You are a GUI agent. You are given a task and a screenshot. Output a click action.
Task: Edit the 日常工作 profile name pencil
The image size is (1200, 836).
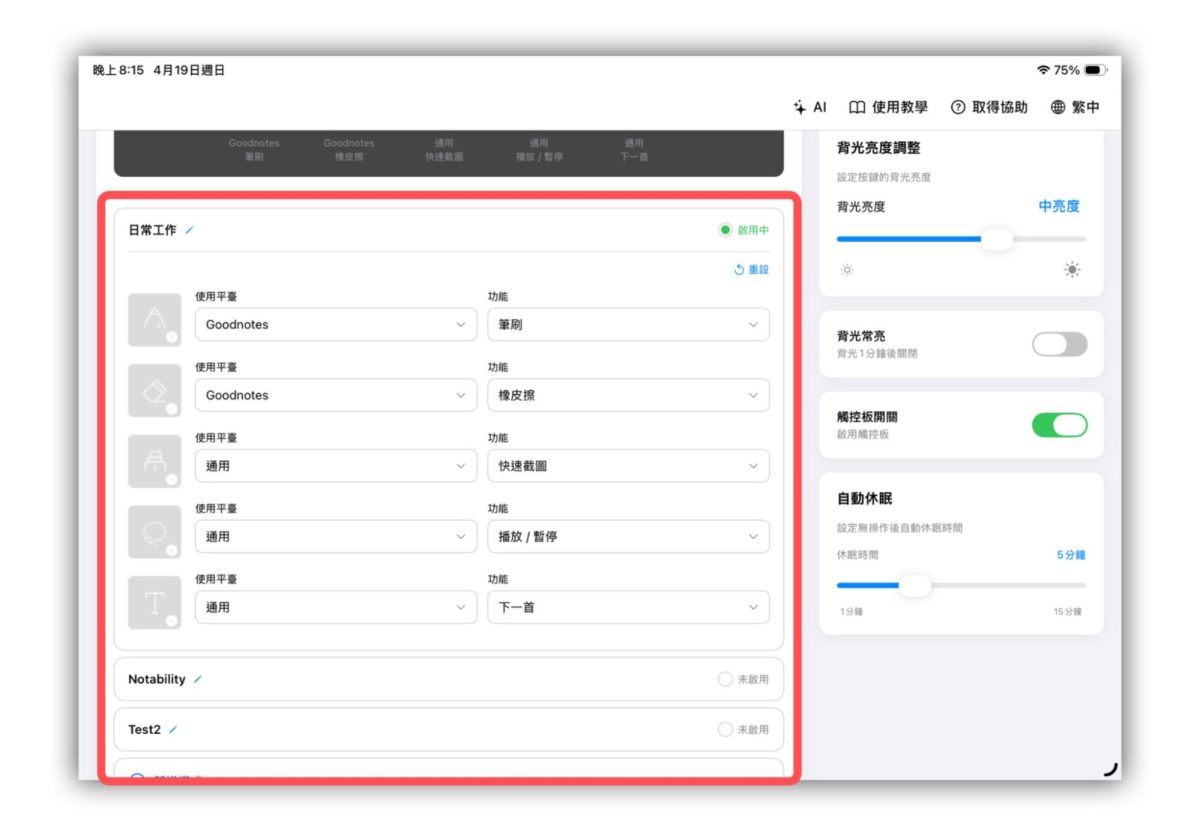coord(190,230)
